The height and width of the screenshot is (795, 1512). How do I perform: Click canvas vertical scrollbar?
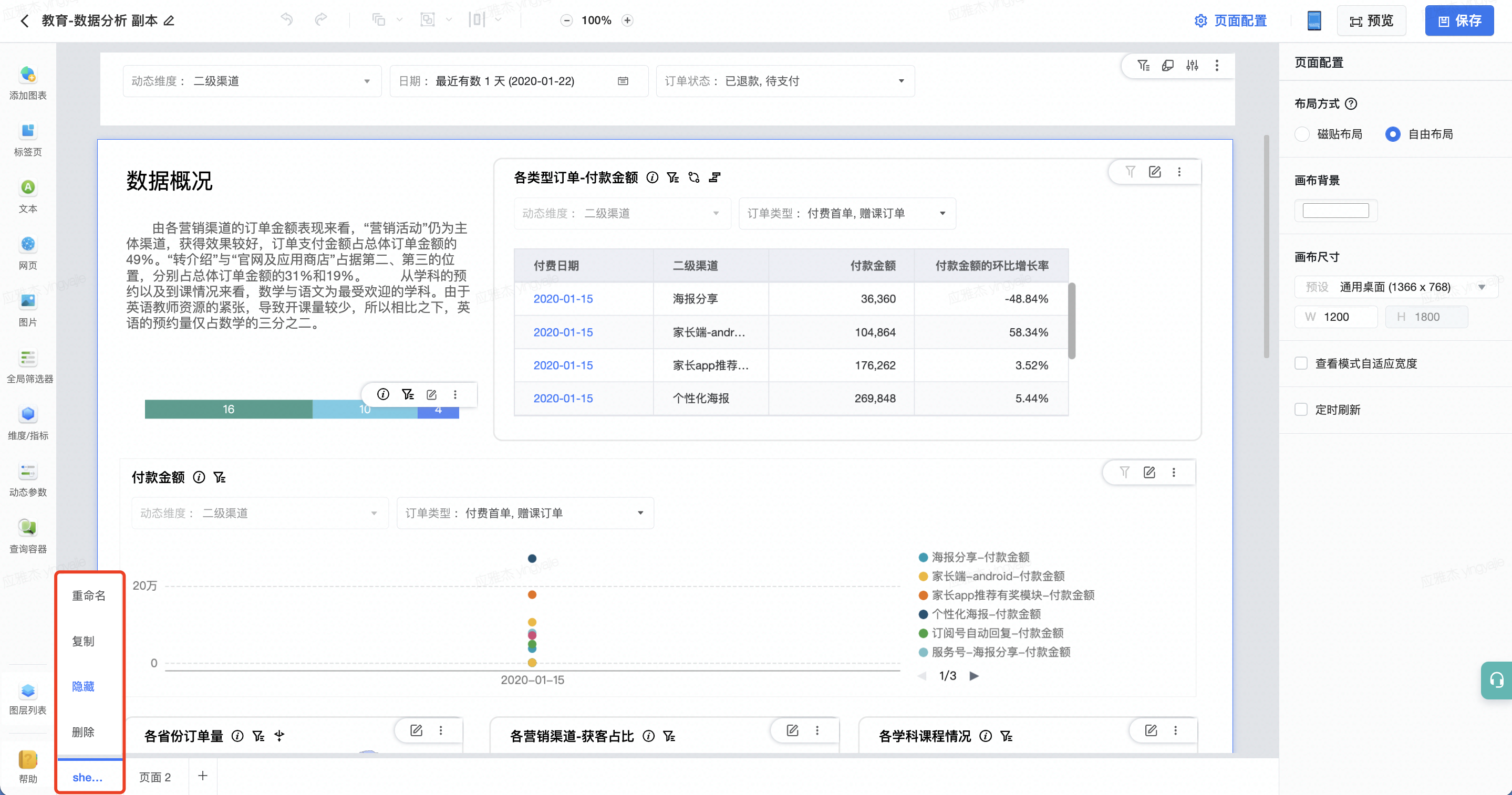(x=1266, y=246)
